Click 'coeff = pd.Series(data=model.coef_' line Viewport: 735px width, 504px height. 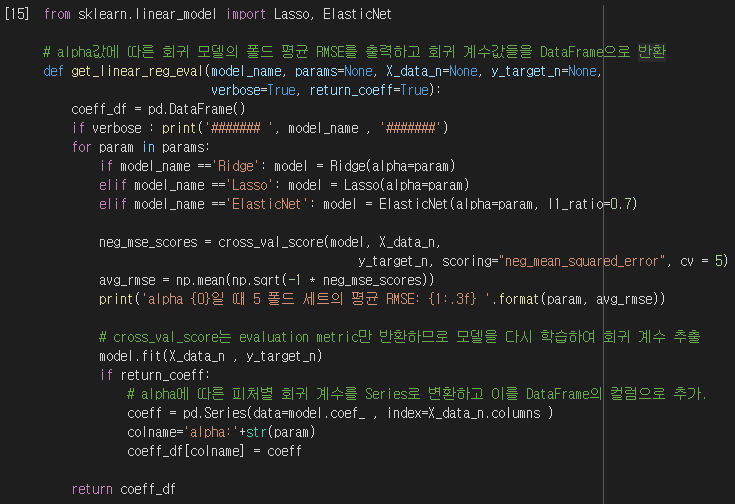(x=340, y=413)
